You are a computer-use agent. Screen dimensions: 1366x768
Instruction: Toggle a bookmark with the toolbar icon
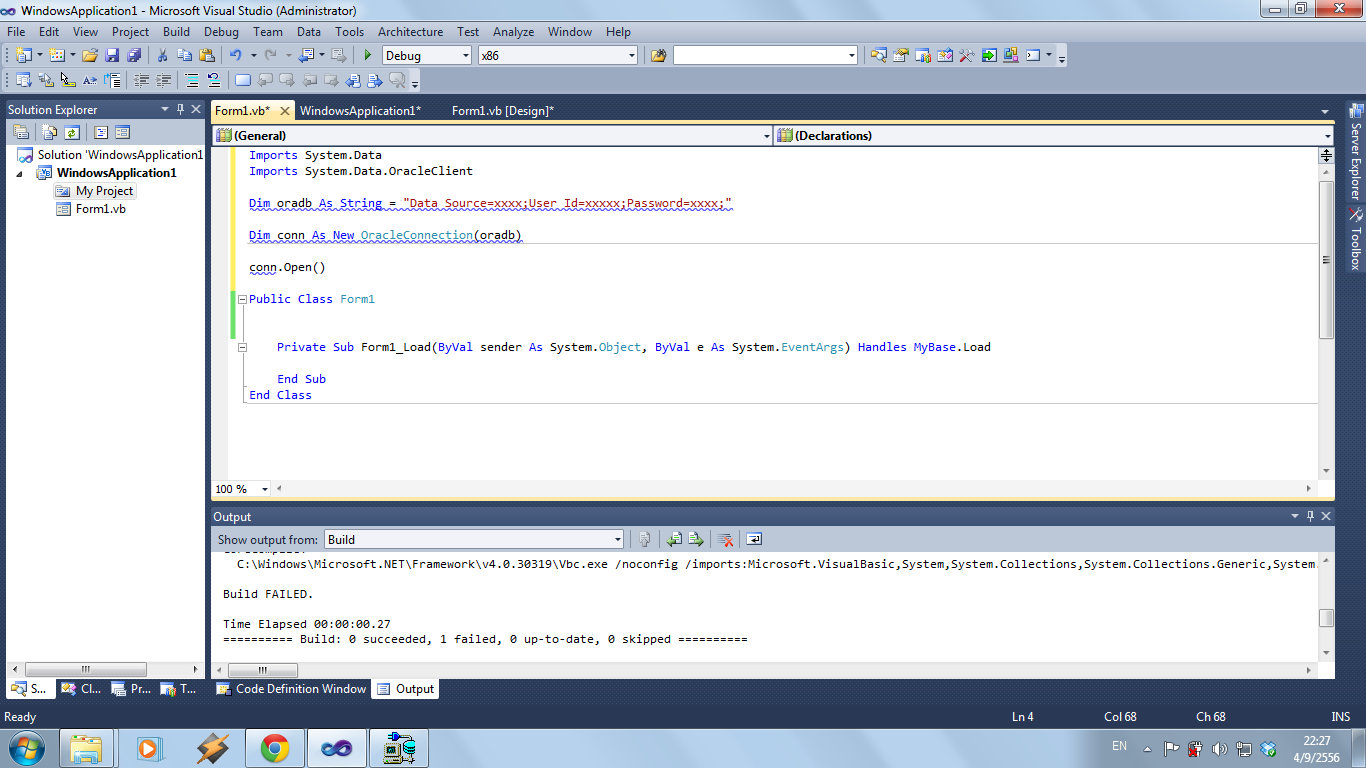point(242,80)
